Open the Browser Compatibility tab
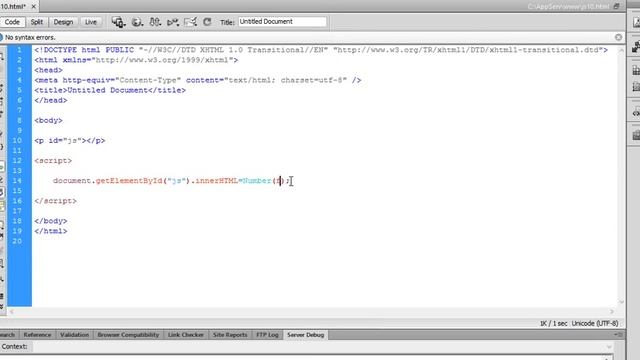The height and width of the screenshot is (360, 640). pyautogui.click(x=128, y=335)
